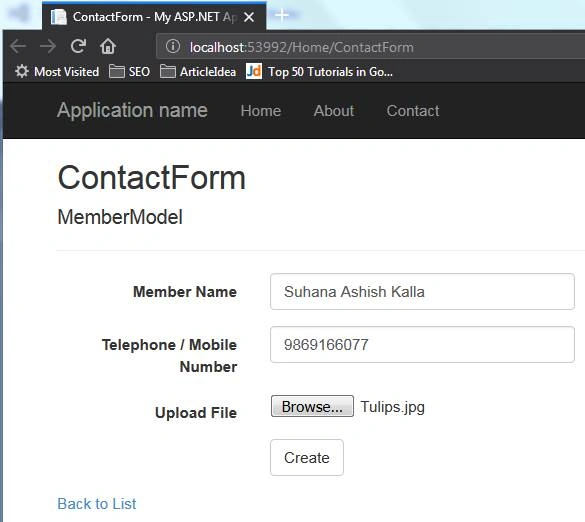The height and width of the screenshot is (522, 585).
Task: Open a new tab with plus icon
Action: point(281,15)
